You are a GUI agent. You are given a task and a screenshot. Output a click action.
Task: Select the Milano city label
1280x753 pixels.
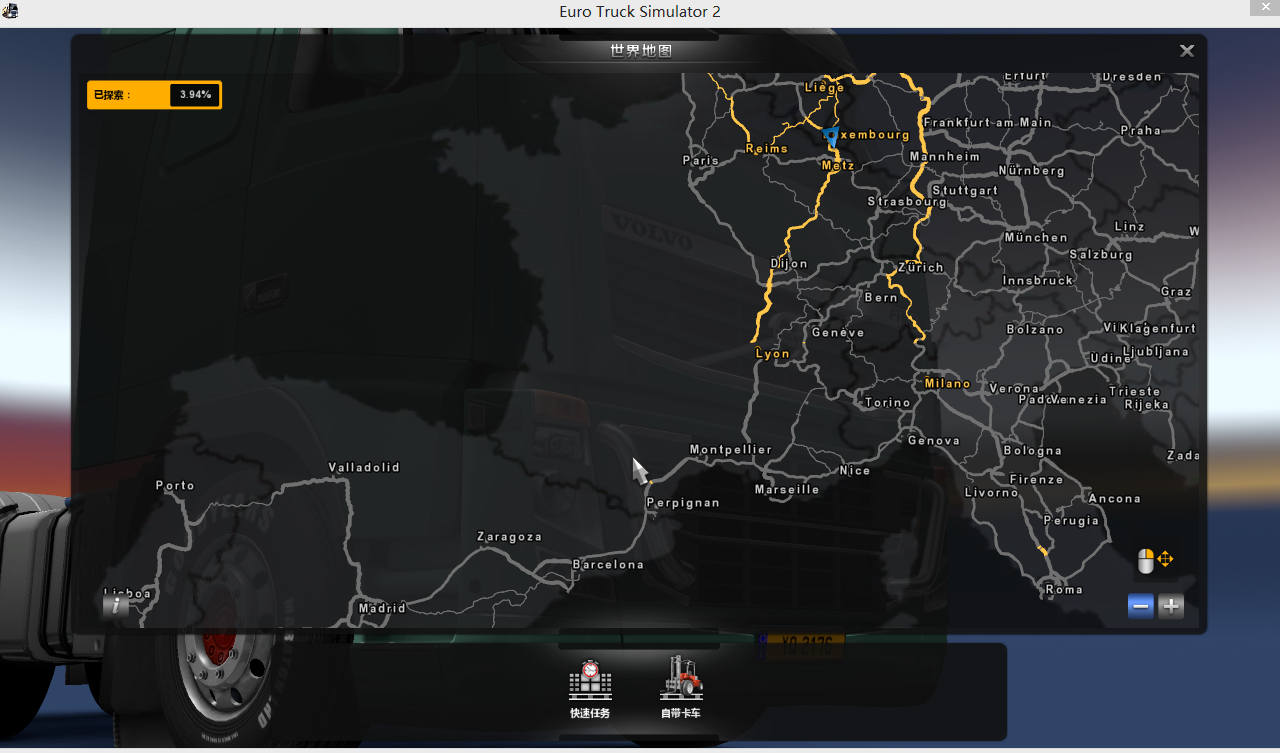pos(946,383)
